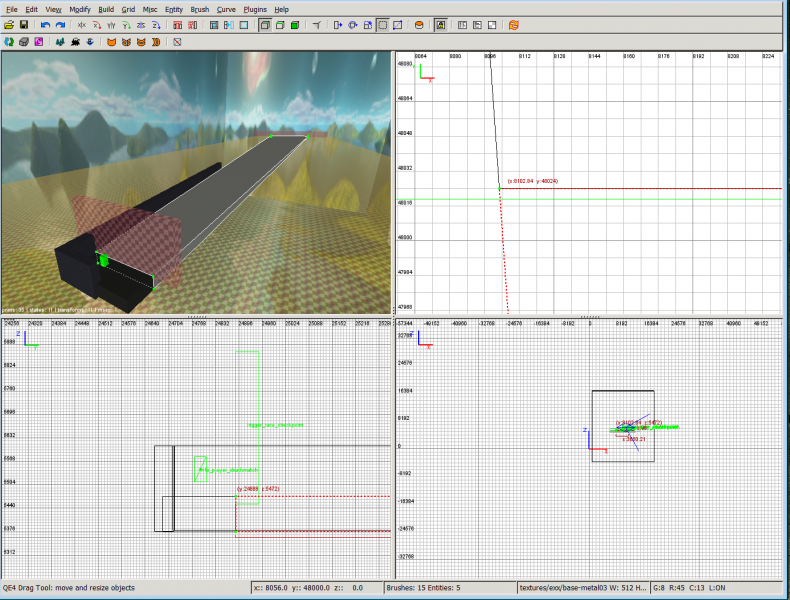Toggle the Texture Lock toolbar button

pyautogui.click(x=440, y=25)
